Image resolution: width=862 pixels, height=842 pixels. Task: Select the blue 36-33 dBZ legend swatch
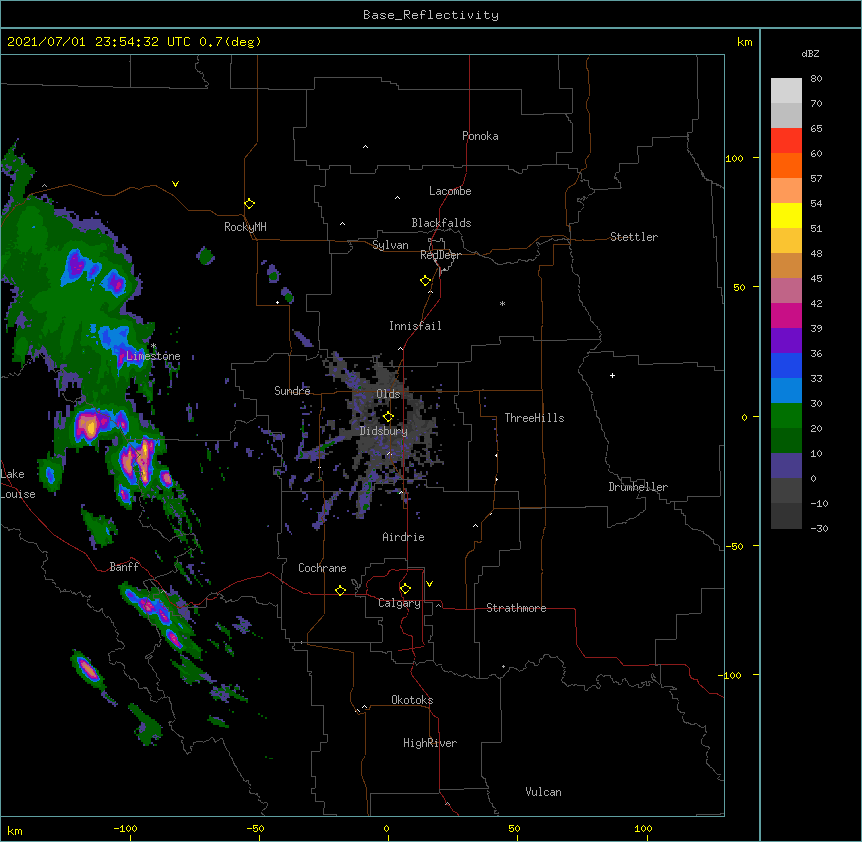point(786,365)
